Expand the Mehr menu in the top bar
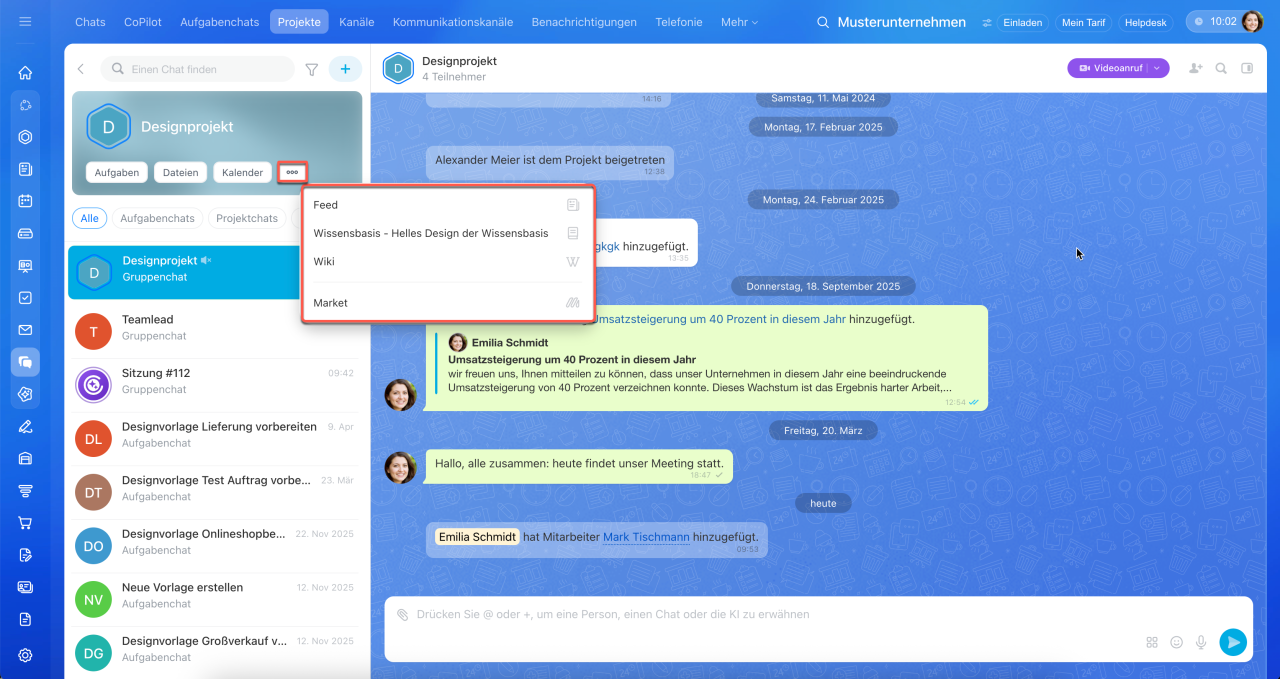The width and height of the screenshot is (1280, 679). pyautogui.click(x=739, y=22)
